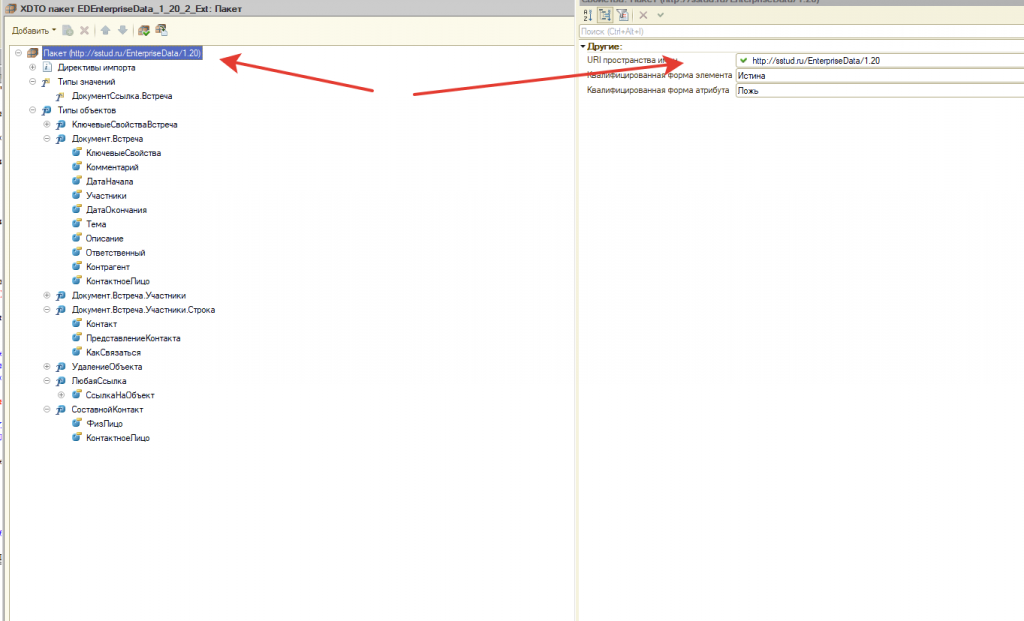The image size is (1024, 621).
Task: Click the Директивы импорта document icon
Action: [x=47, y=67]
